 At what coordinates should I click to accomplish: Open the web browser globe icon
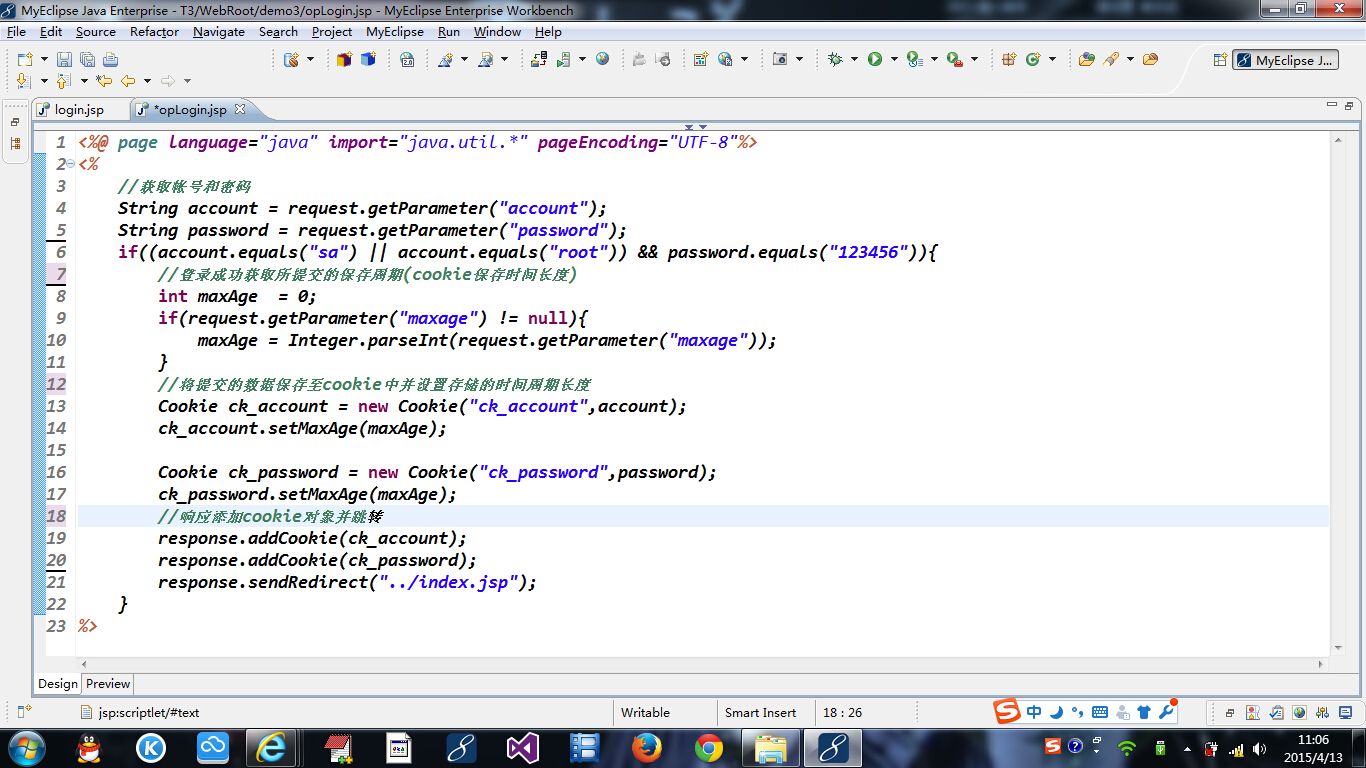pyautogui.click(x=602, y=60)
